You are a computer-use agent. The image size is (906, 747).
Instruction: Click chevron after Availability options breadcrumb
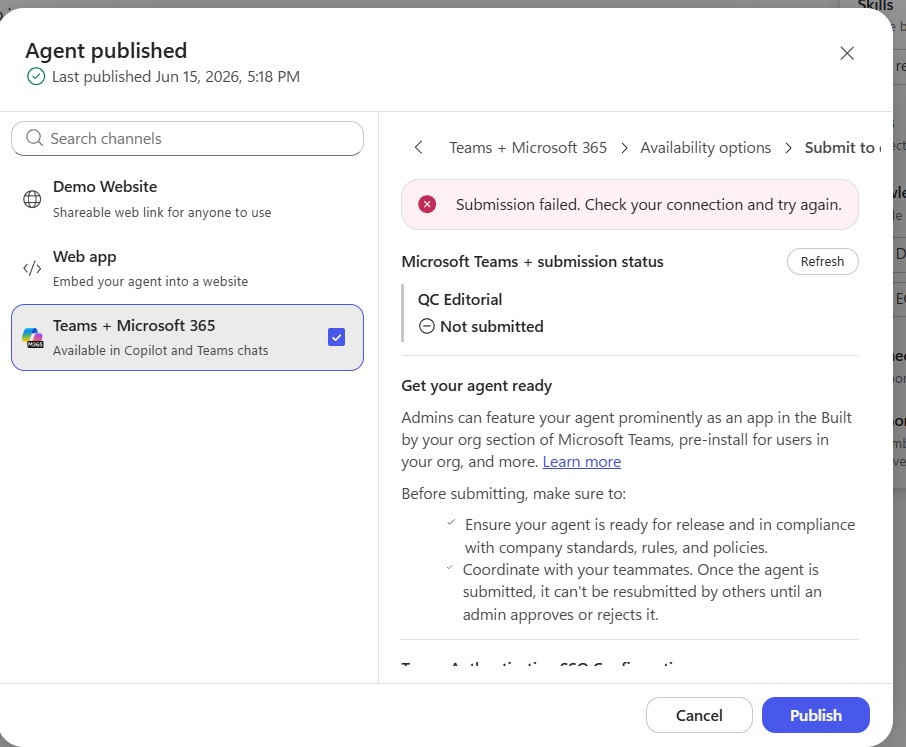pos(788,148)
